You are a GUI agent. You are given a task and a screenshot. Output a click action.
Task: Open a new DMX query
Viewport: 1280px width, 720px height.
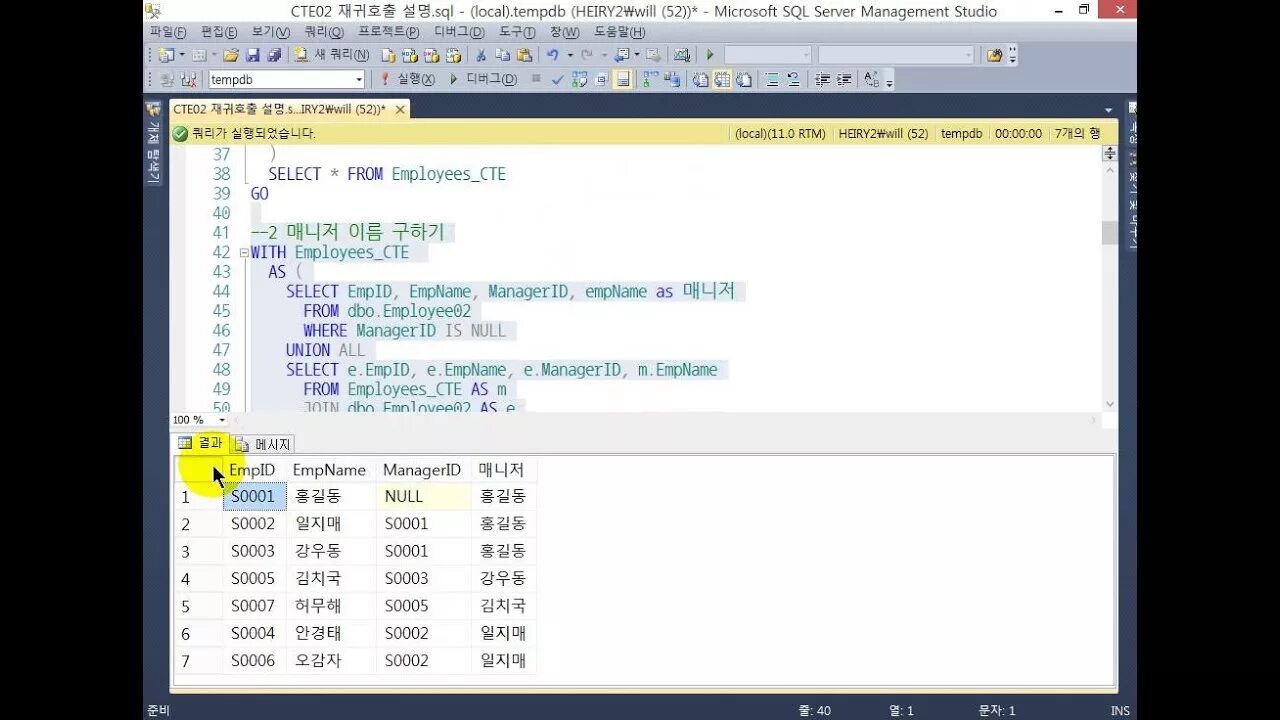coord(431,55)
